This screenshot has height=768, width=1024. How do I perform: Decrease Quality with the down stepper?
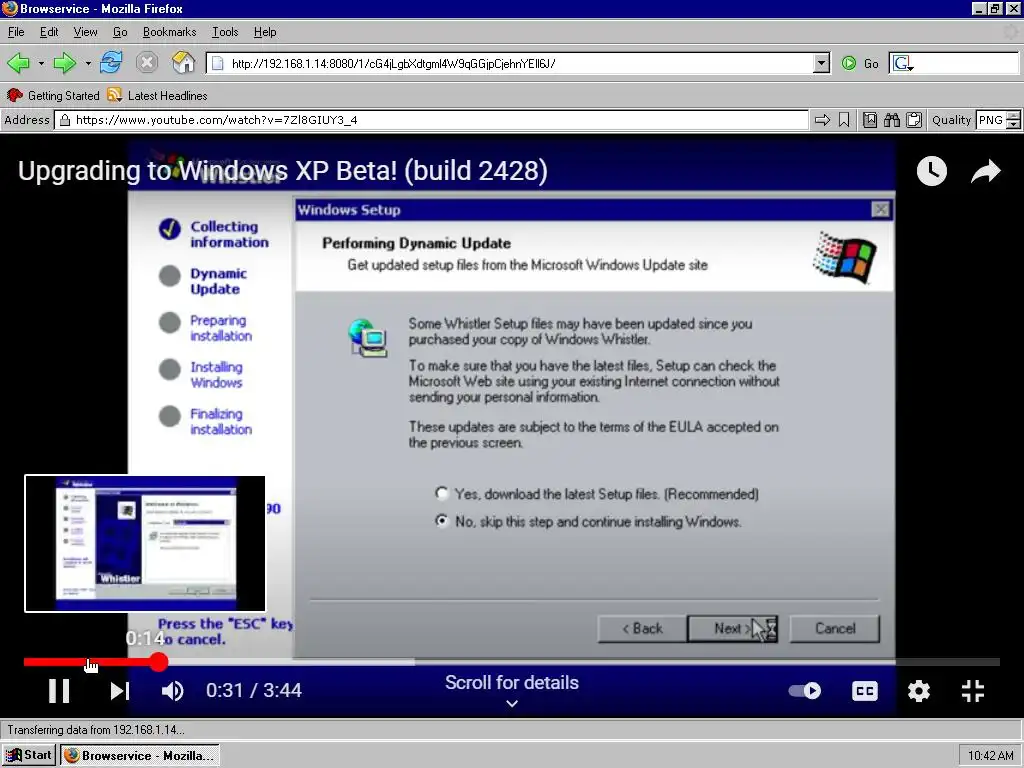(1013, 125)
